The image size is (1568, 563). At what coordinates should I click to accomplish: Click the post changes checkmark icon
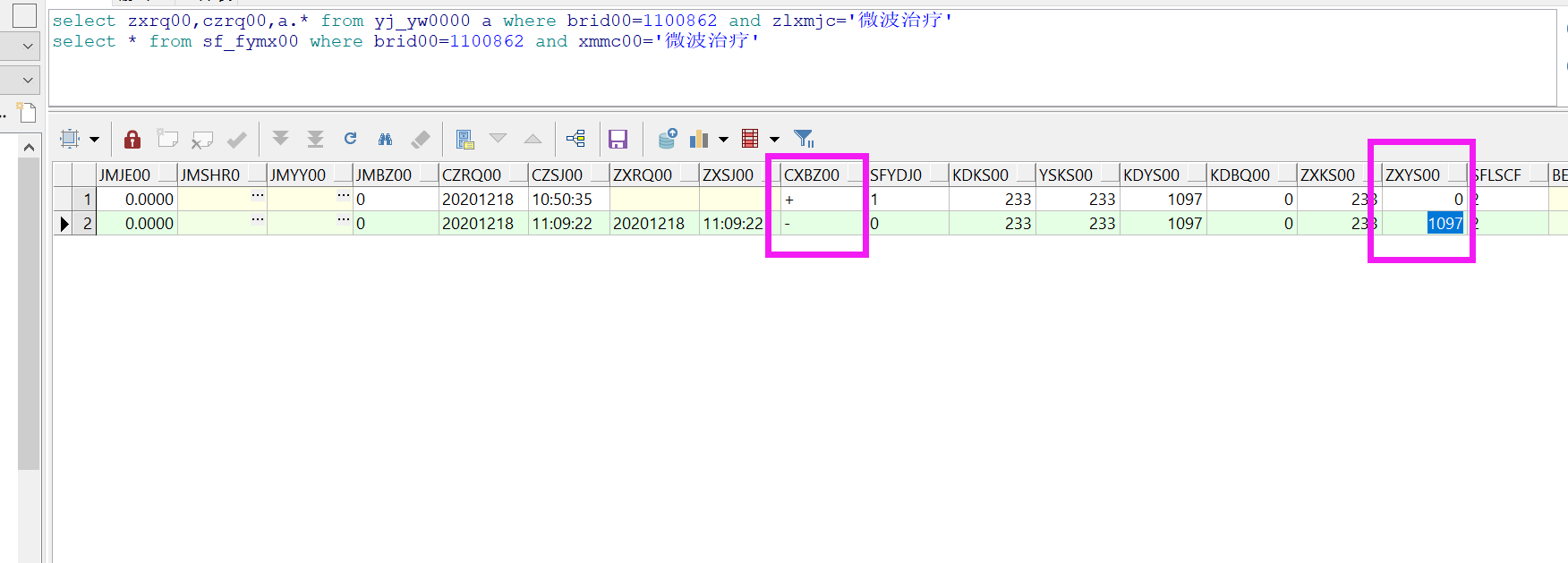click(237, 139)
